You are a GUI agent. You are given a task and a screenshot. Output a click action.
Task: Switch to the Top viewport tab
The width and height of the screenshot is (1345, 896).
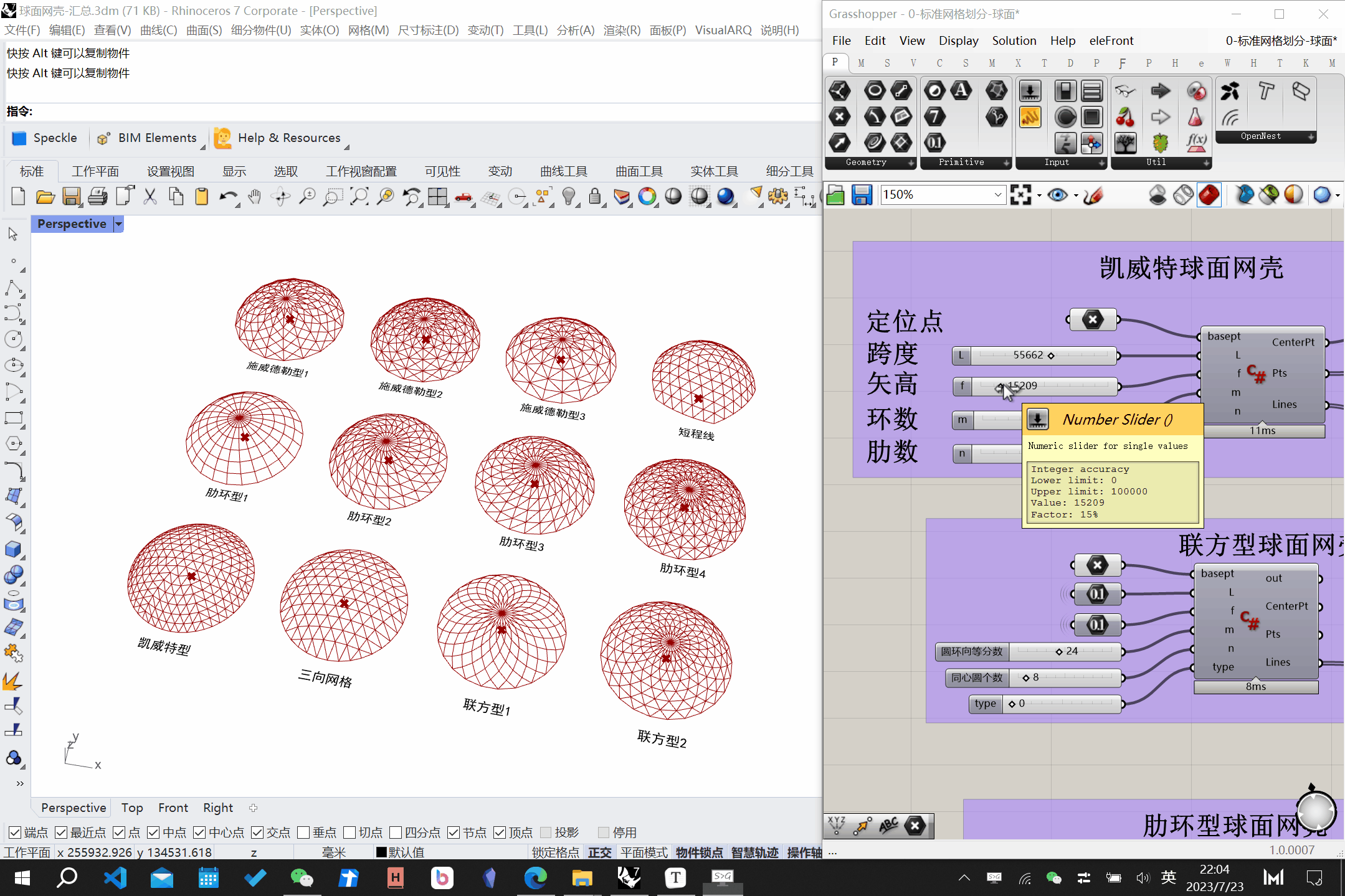131,808
